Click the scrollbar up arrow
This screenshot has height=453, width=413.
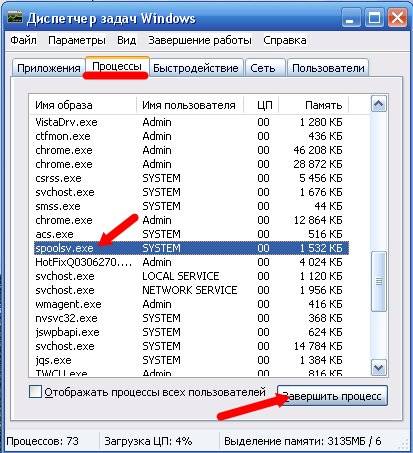click(379, 105)
